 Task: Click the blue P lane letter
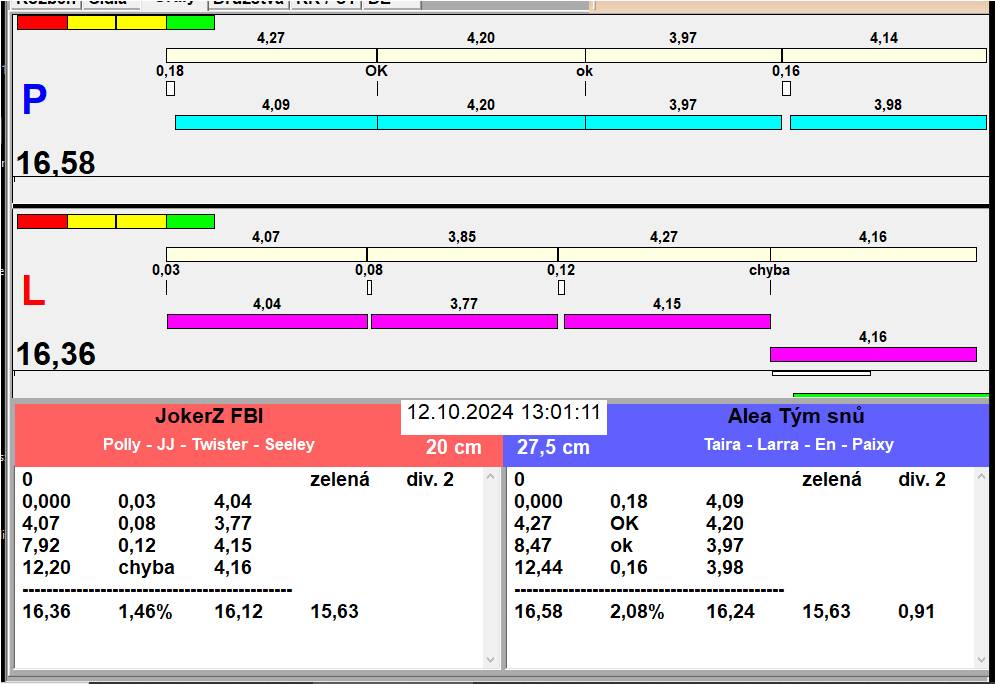pyautogui.click(x=34, y=100)
